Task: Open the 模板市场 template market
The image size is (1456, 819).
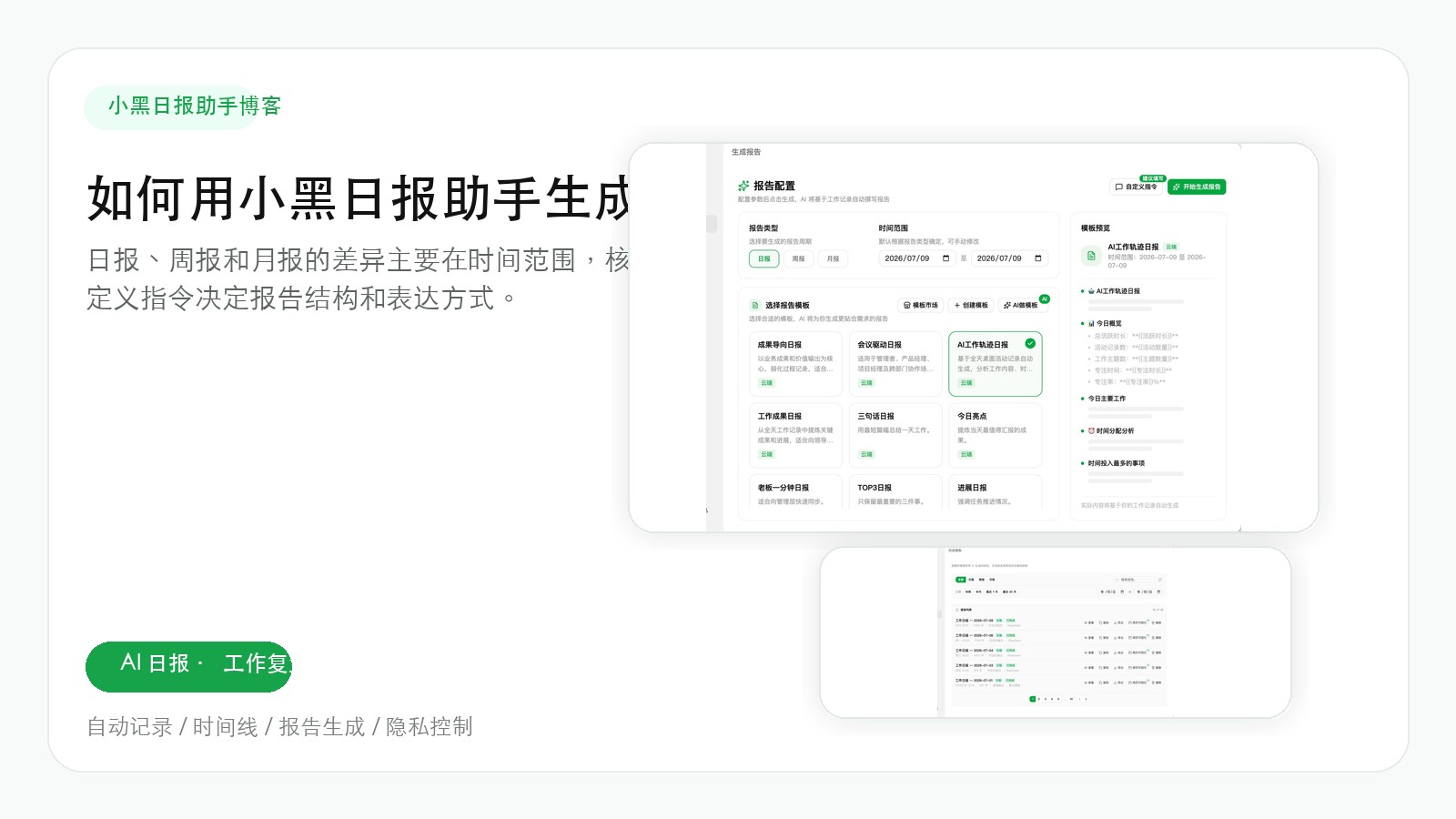Action: point(920,305)
